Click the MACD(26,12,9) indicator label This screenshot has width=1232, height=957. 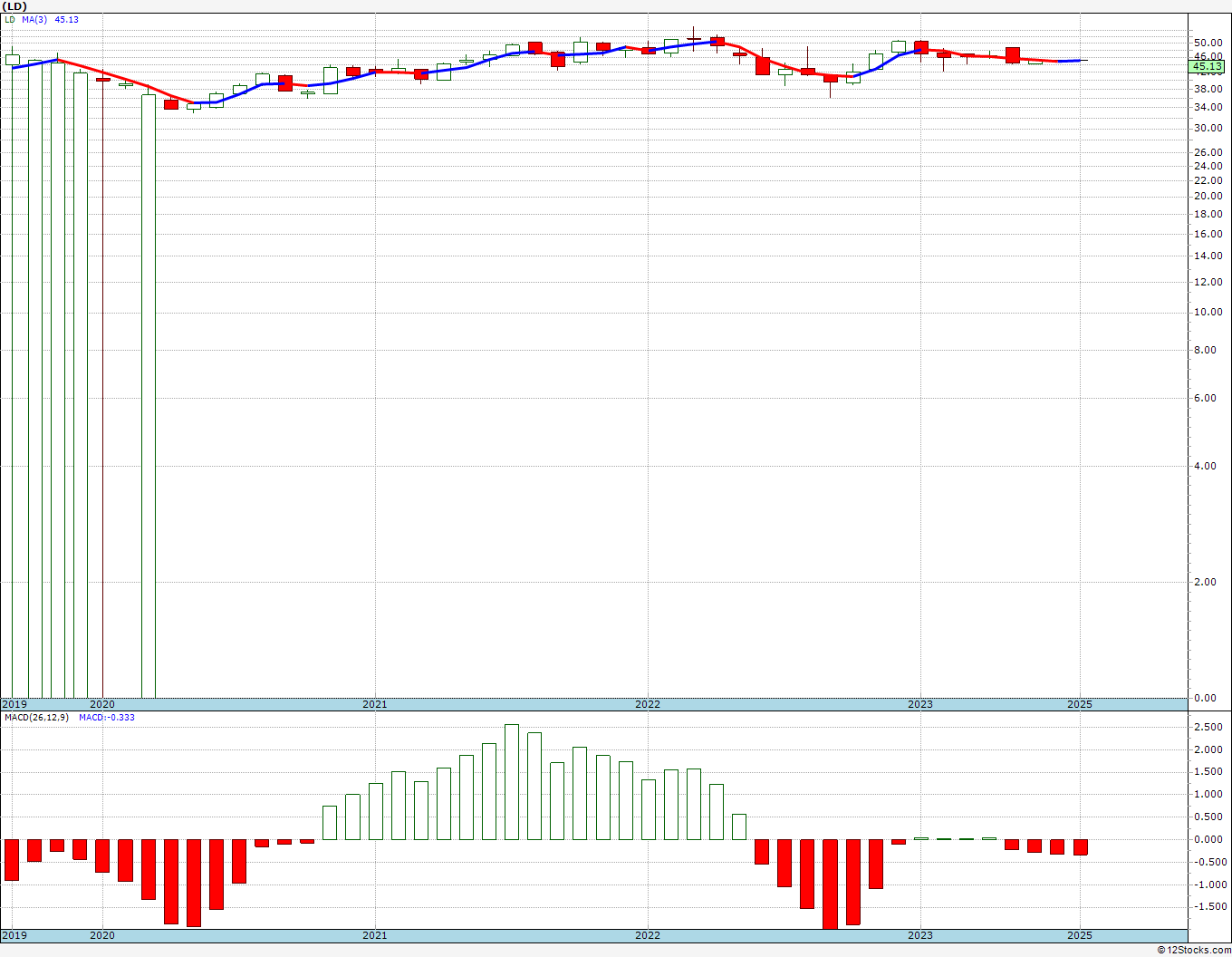[x=36, y=718]
